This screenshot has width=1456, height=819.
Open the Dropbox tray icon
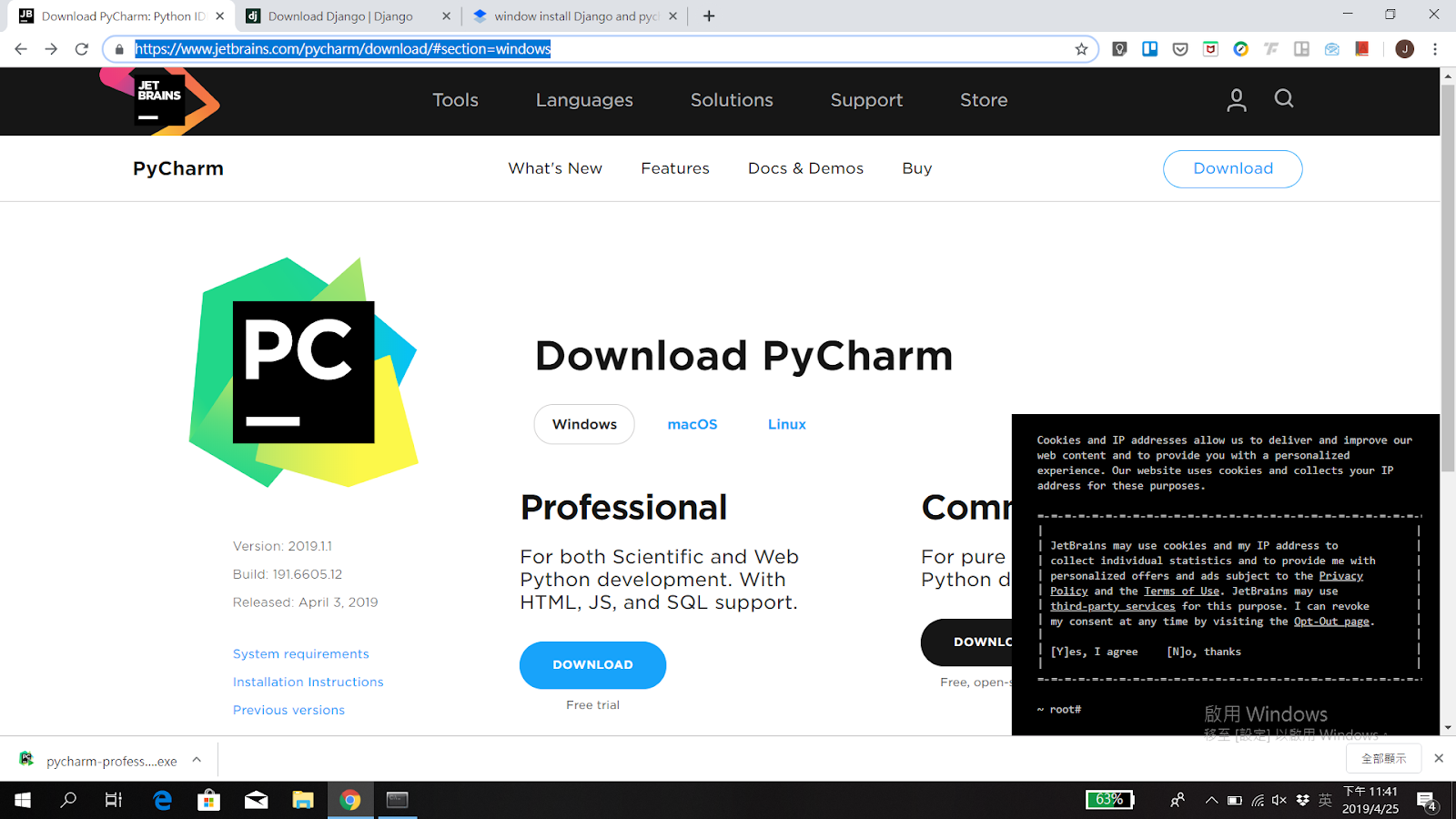[1302, 800]
